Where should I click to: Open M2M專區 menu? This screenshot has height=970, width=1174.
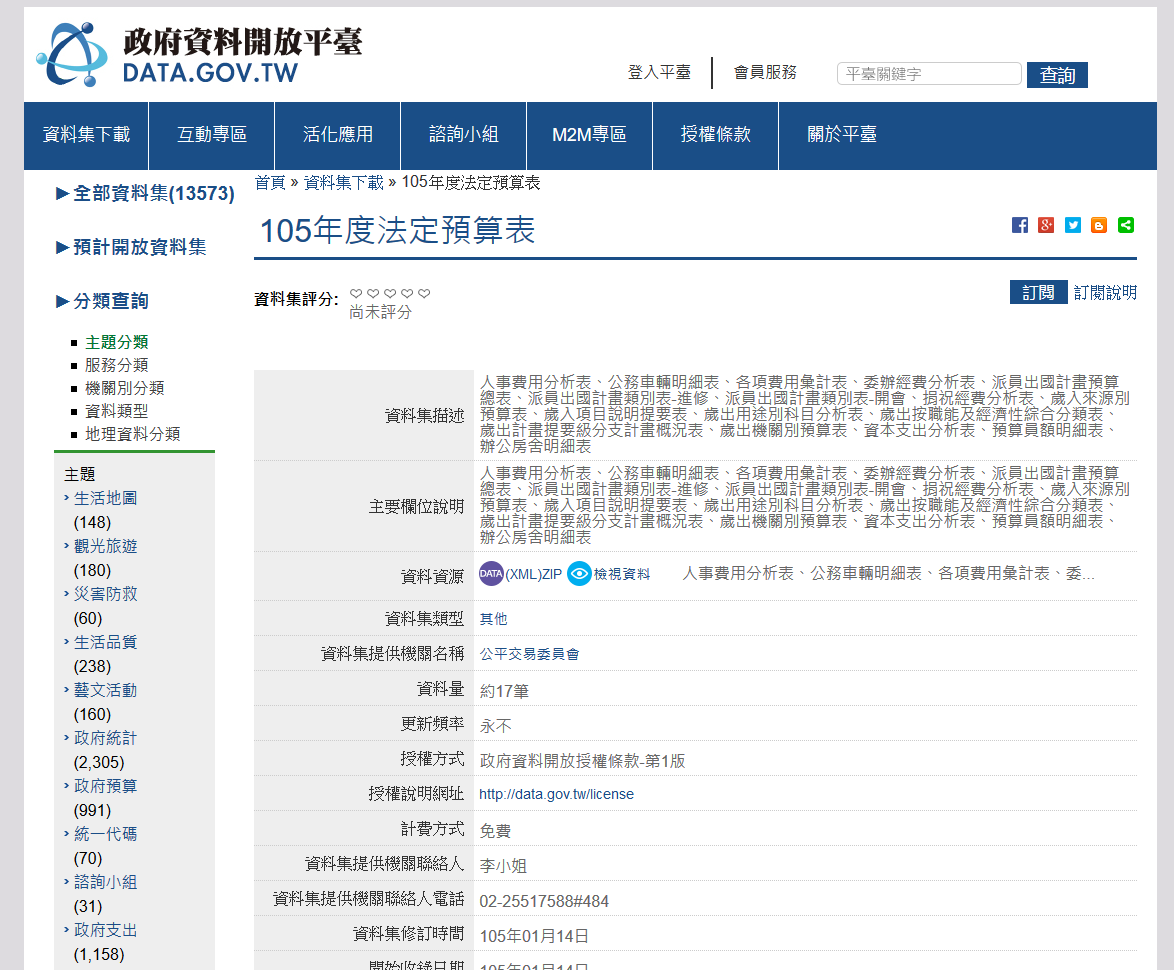[589, 135]
